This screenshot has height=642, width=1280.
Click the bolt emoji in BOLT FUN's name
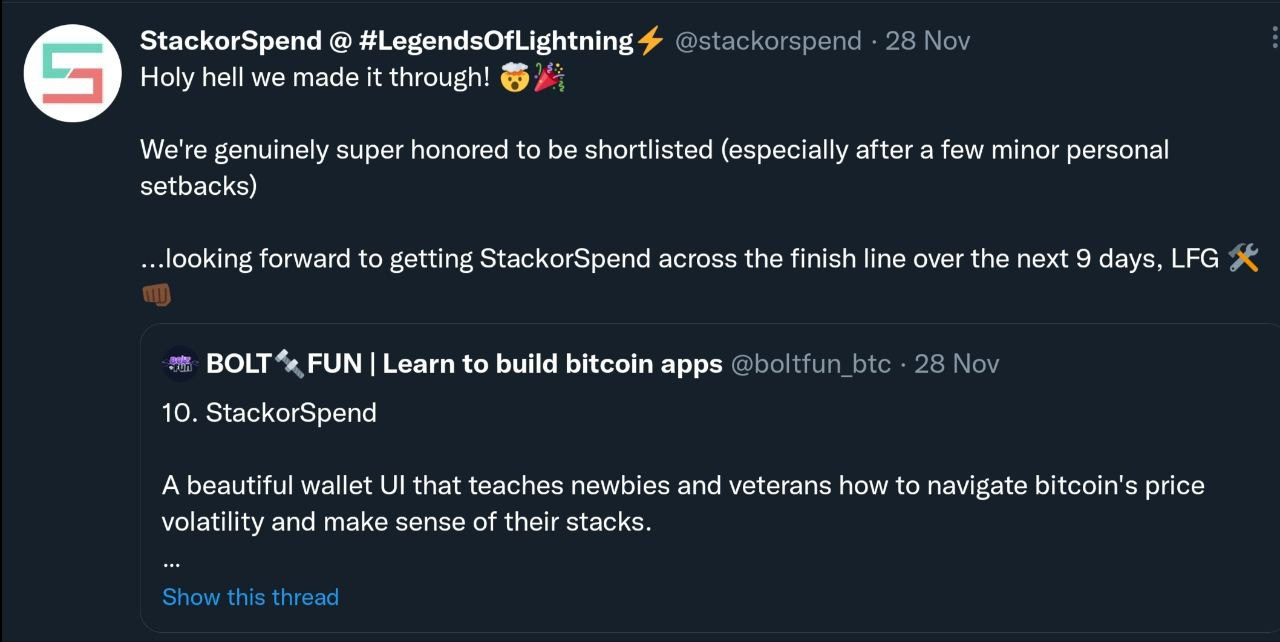289,364
